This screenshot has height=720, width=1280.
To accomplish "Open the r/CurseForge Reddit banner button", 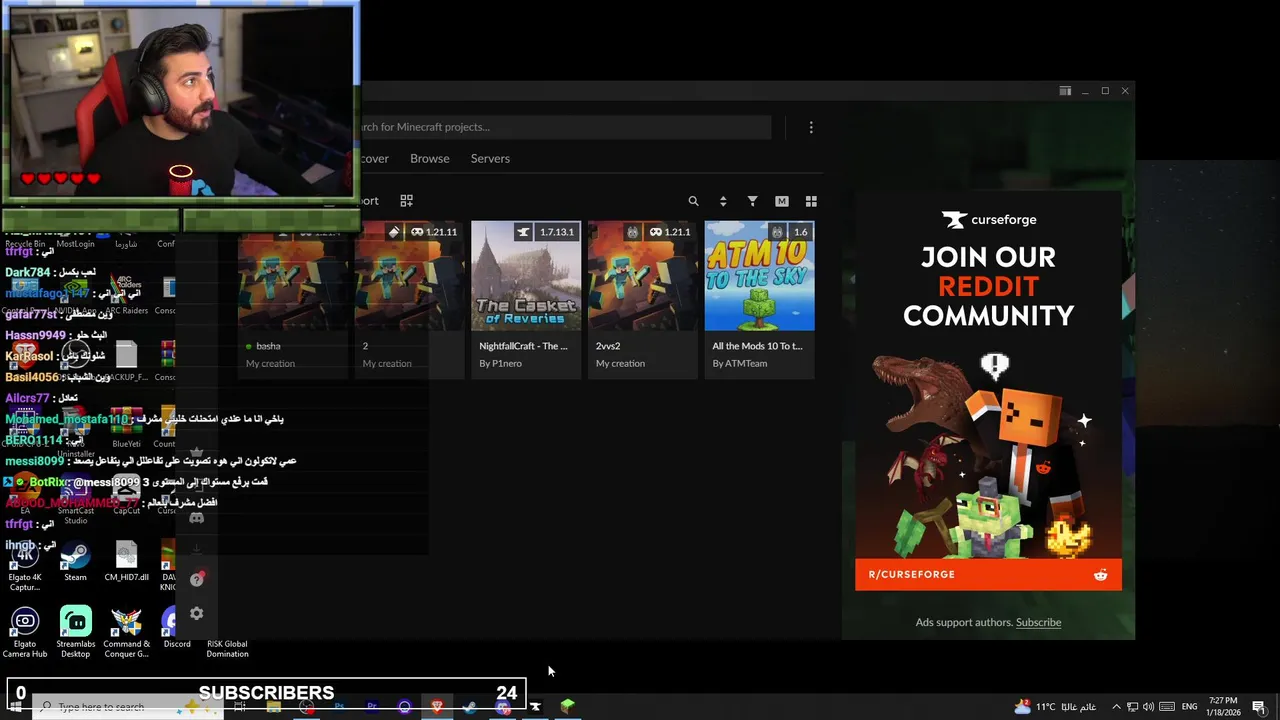I will (x=988, y=575).
